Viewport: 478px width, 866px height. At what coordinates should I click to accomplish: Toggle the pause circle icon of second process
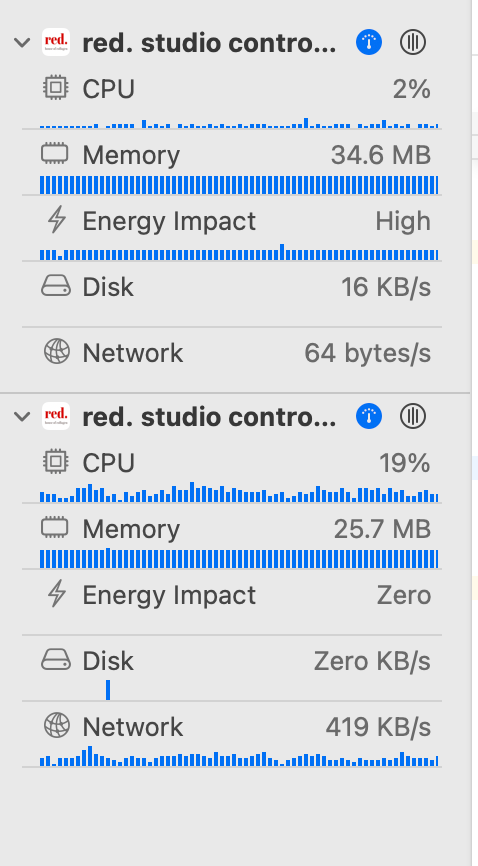click(x=413, y=416)
